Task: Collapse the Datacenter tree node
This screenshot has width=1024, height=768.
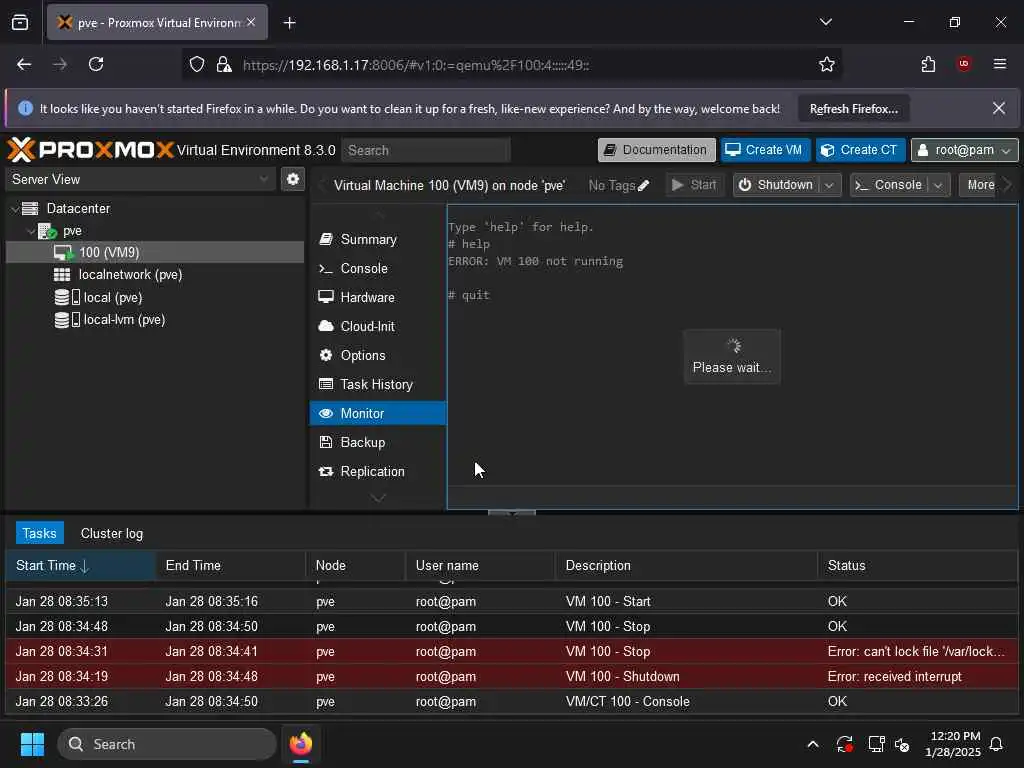Action: (x=15, y=209)
